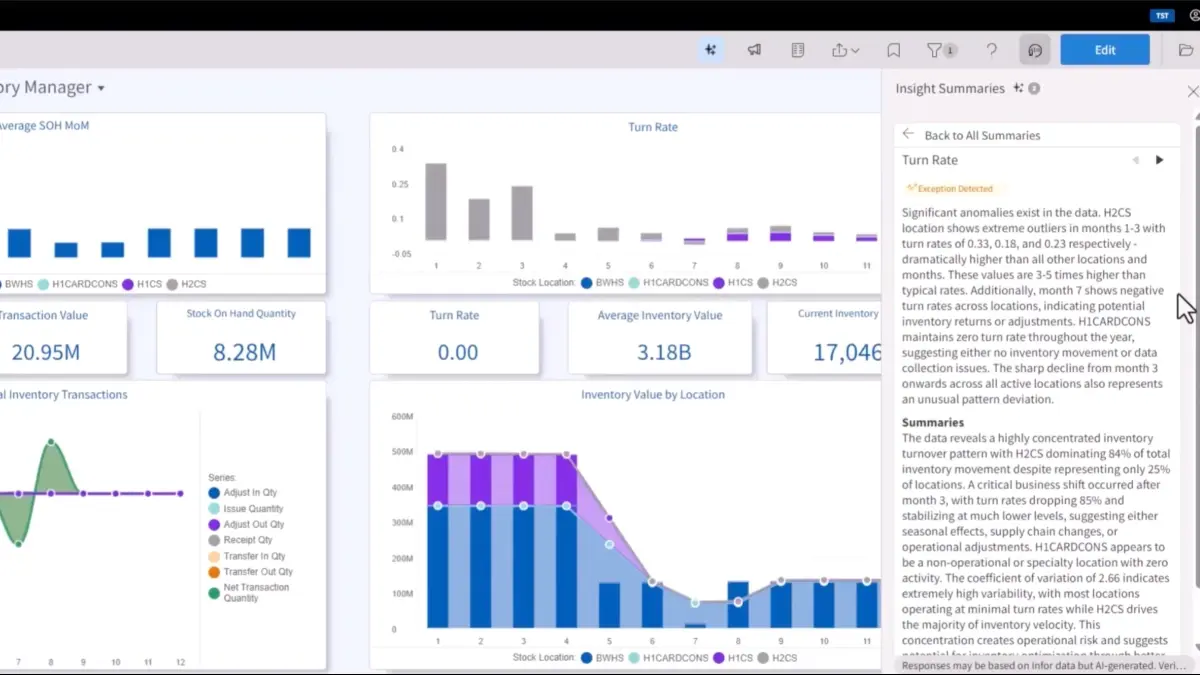
Task: Toggle Adjust Out Qty series
Action: tap(246, 524)
